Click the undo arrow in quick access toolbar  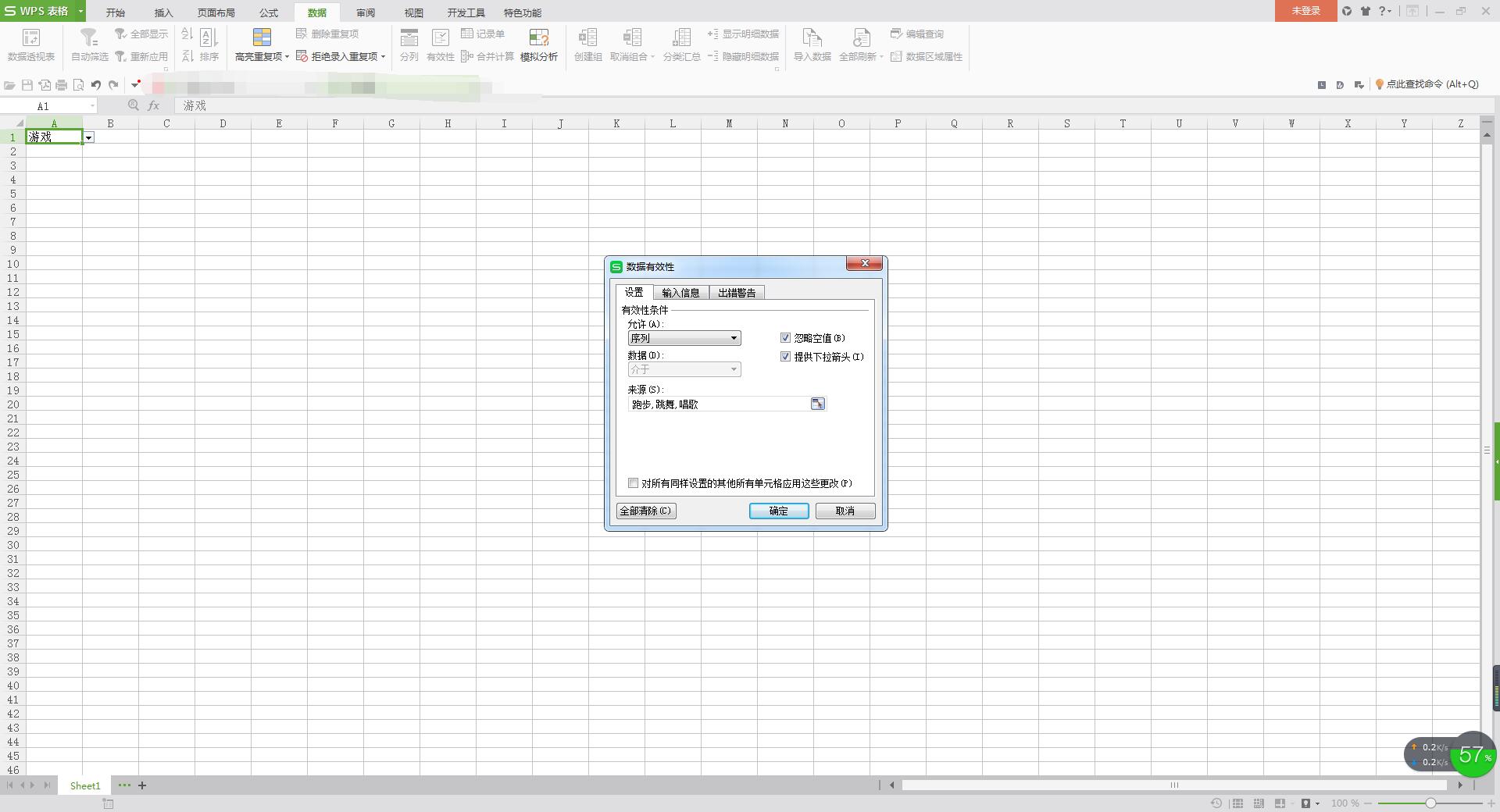point(96,85)
